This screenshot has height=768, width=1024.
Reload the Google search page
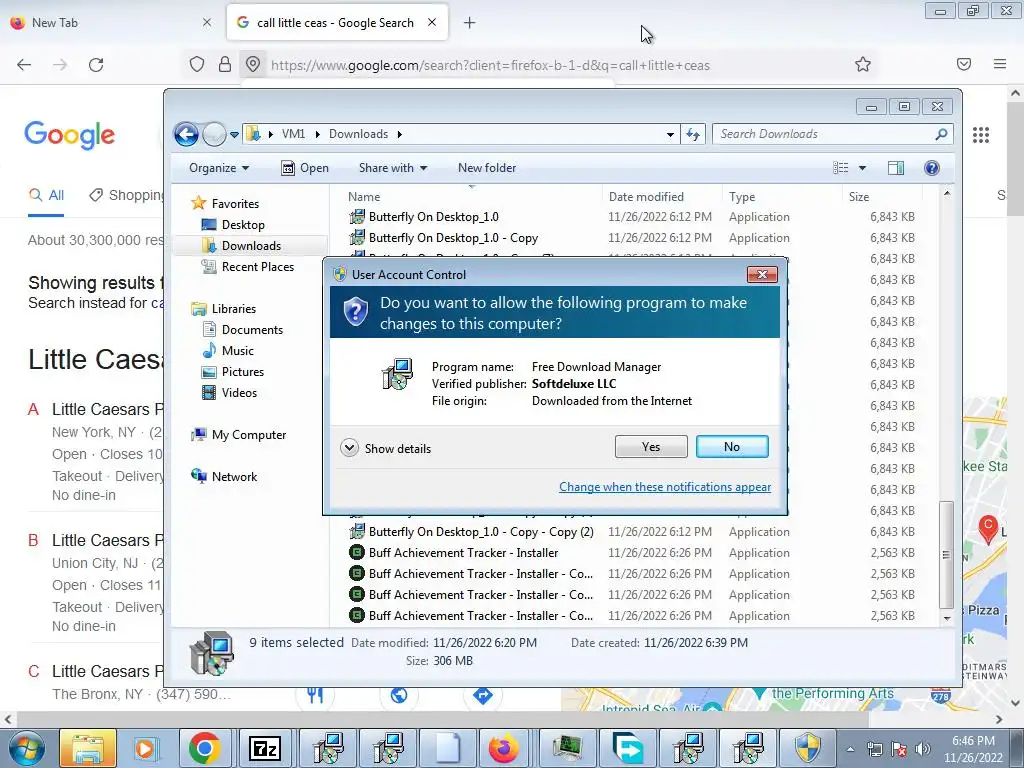[96, 65]
